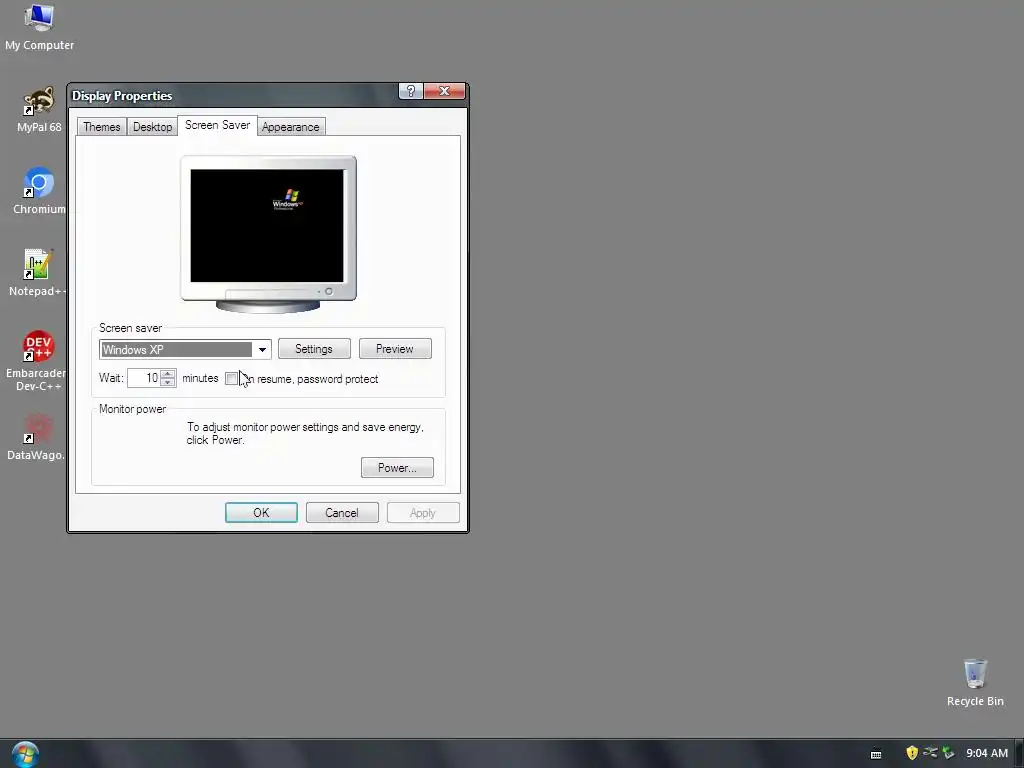The height and width of the screenshot is (768, 1024).
Task: Select the Embarcadero Dev-C++ shortcut
Action: pyautogui.click(x=37, y=361)
